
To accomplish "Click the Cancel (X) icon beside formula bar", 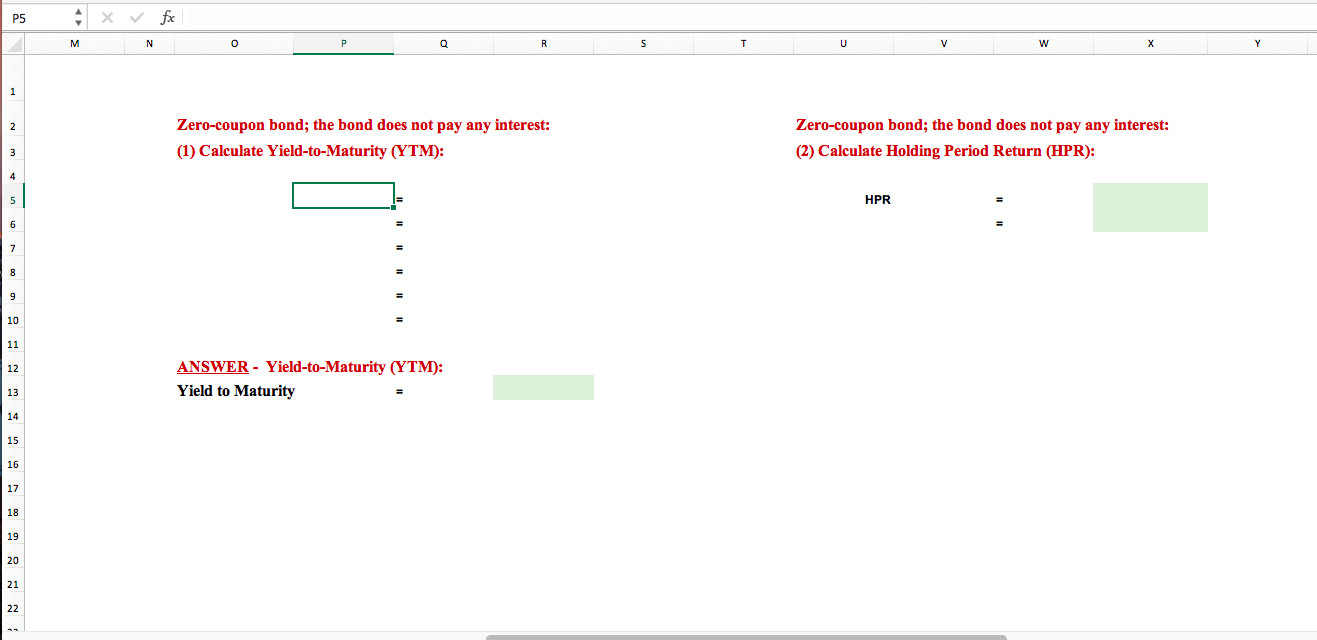I will pyautogui.click(x=107, y=16).
